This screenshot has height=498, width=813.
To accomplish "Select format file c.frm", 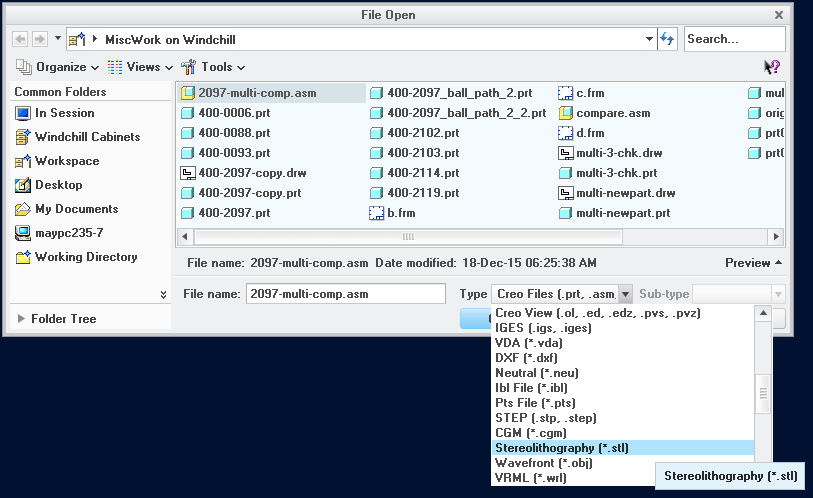I will tap(581, 93).
